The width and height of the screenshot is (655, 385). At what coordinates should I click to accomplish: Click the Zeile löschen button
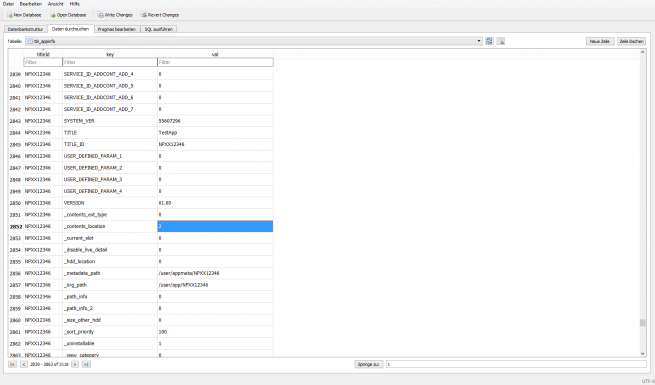(x=632, y=41)
